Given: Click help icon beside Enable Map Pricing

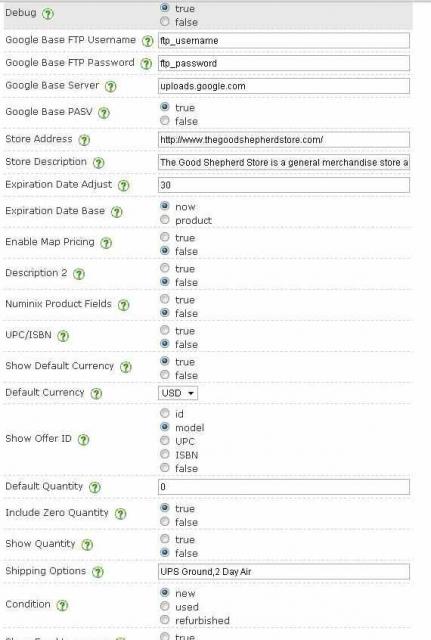Looking at the screenshot, I should [106, 243].
